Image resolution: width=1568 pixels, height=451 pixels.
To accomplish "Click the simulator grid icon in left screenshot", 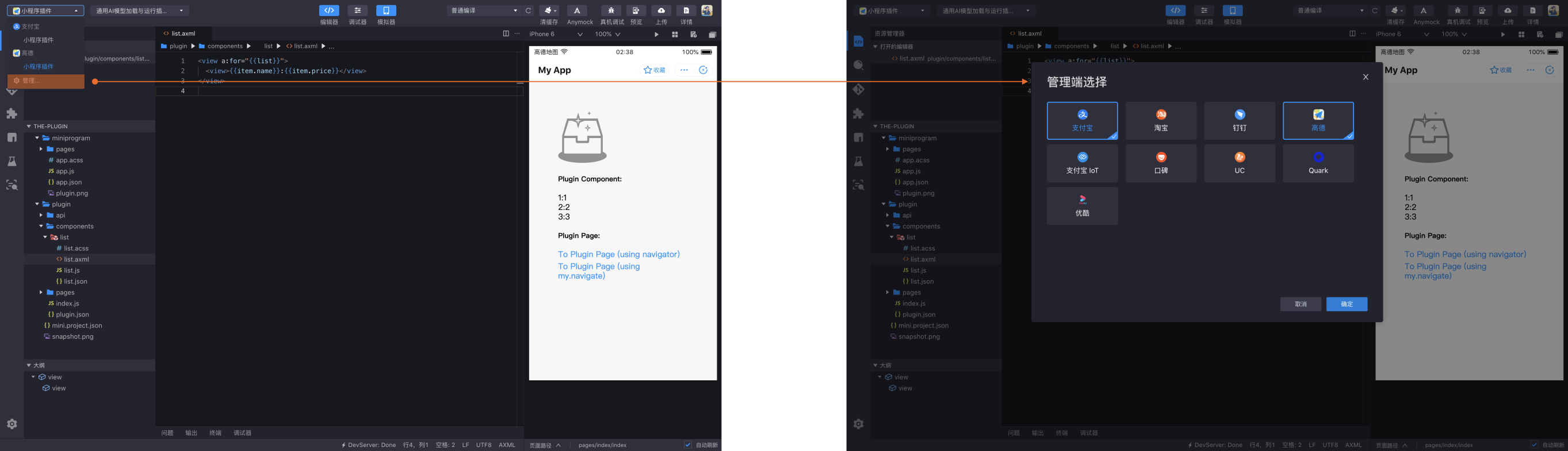I will (x=675, y=35).
